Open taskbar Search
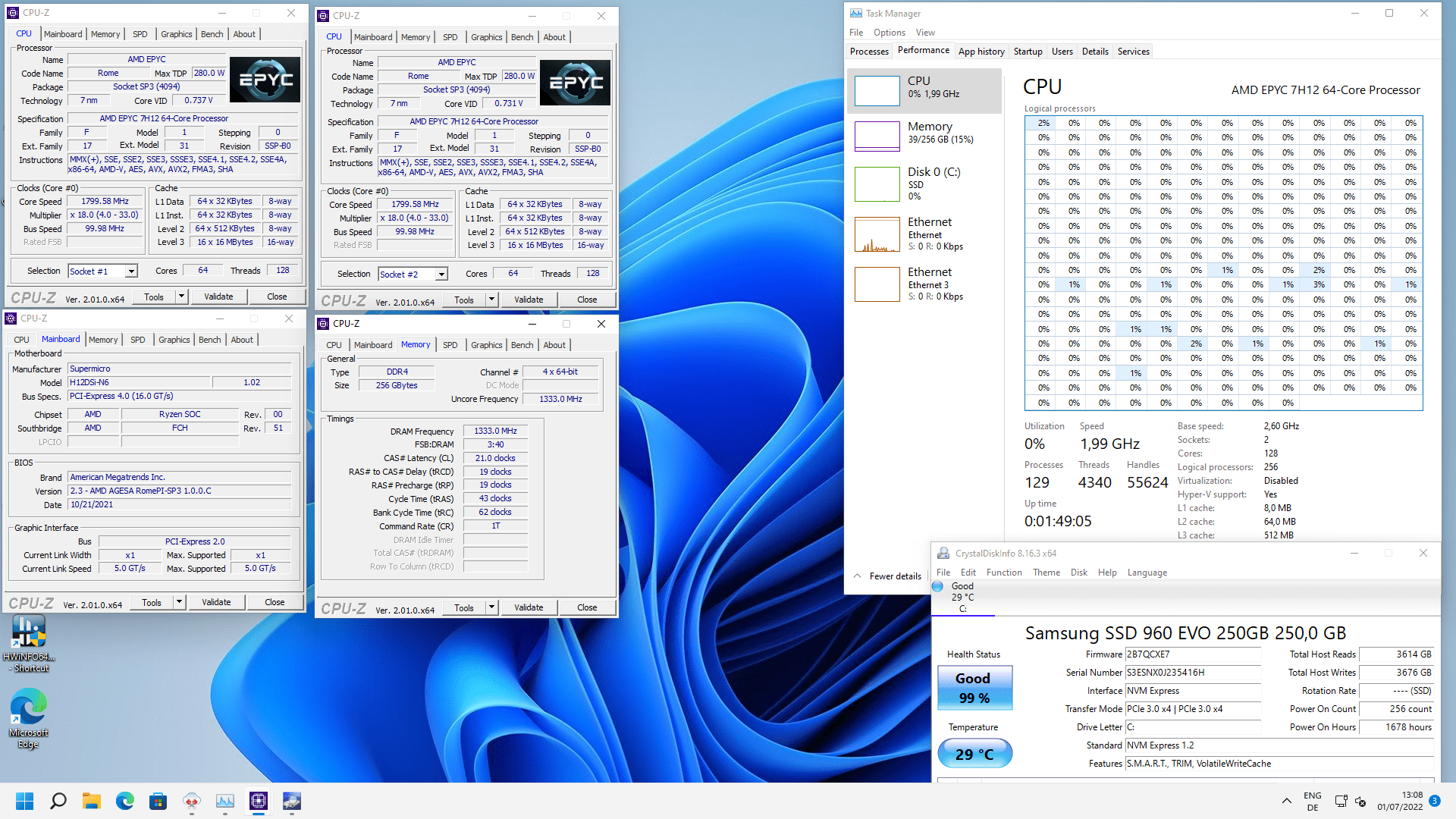The image size is (1456, 819). coord(58,801)
